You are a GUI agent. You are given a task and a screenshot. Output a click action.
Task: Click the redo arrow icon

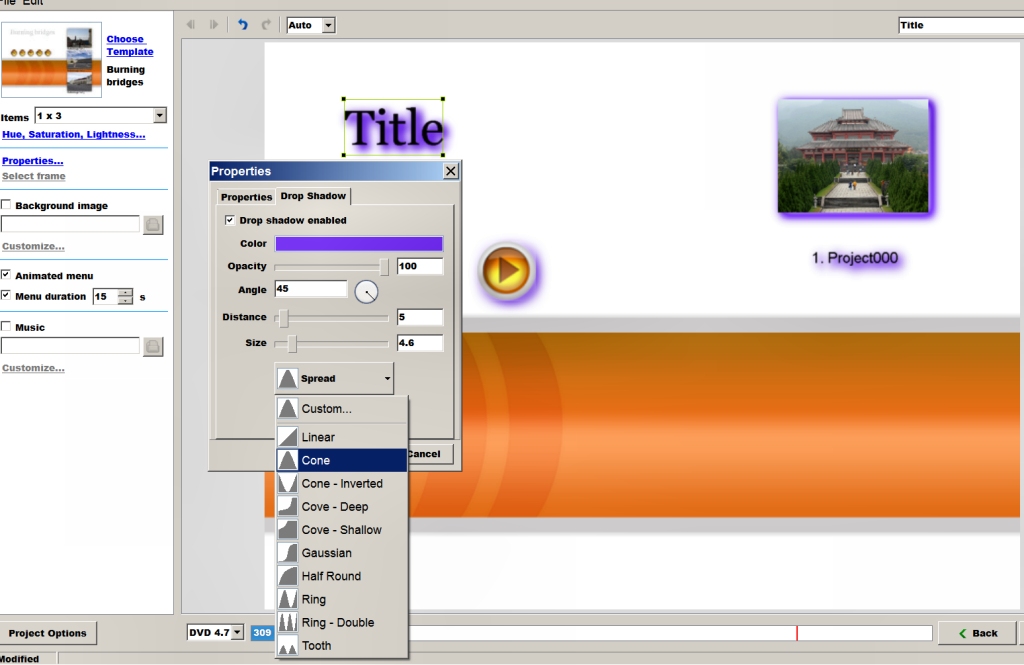point(266,25)
